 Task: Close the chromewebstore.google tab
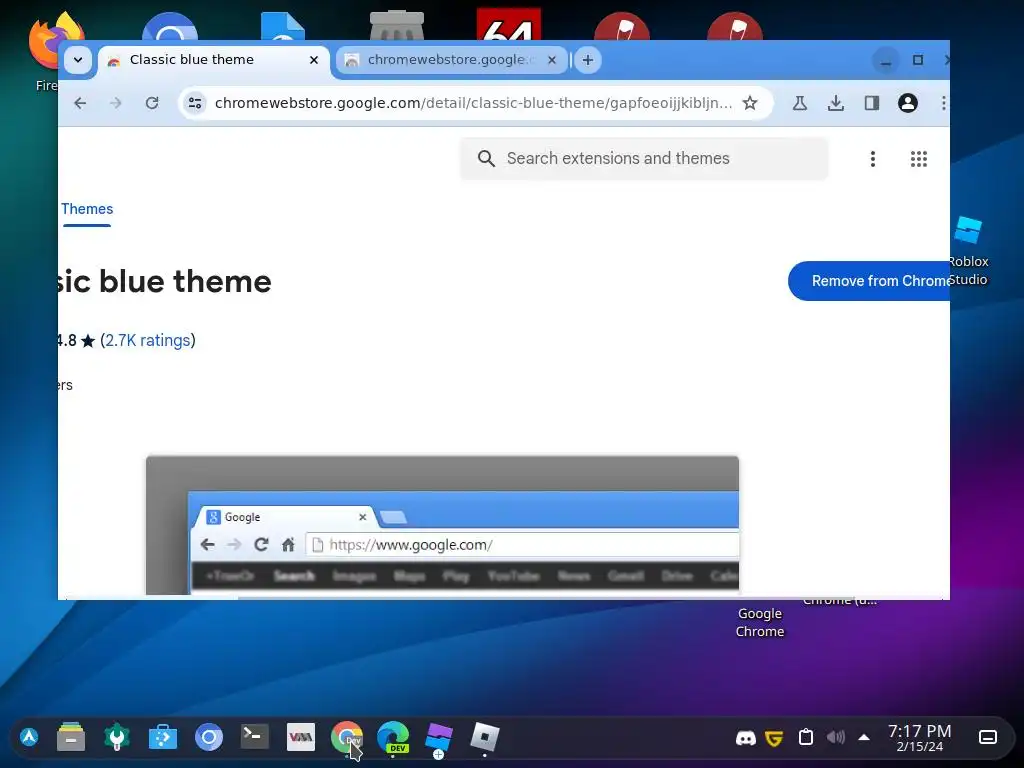552,60
